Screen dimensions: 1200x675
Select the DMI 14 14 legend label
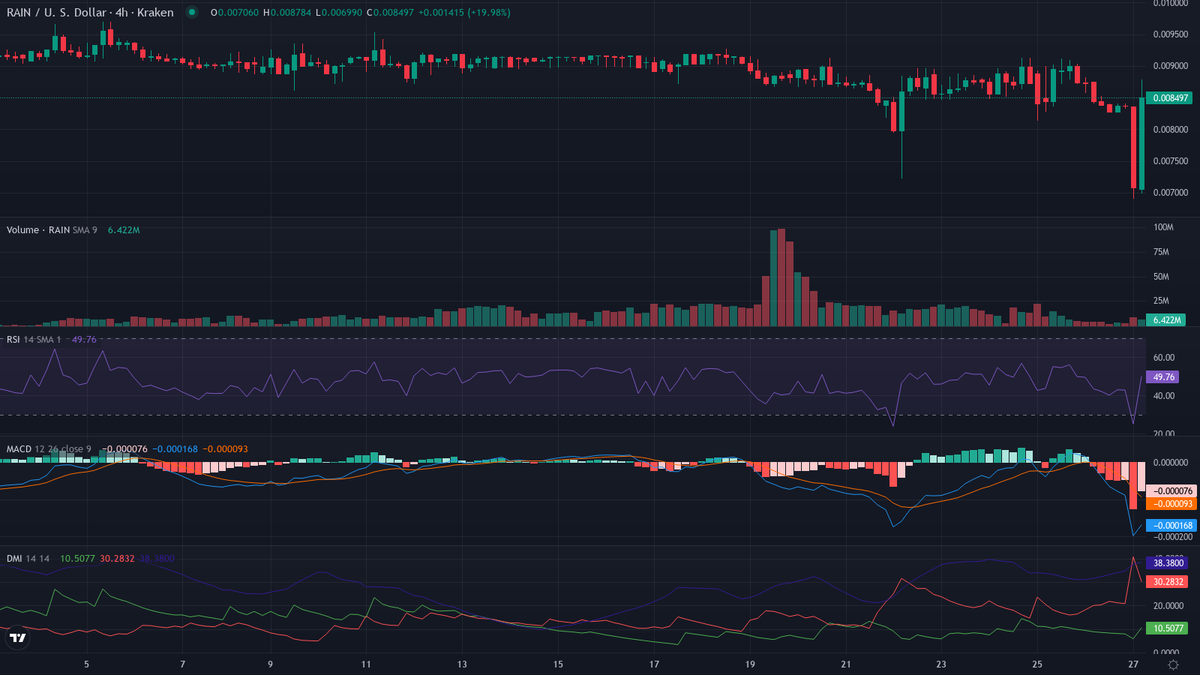coord(27,558)
